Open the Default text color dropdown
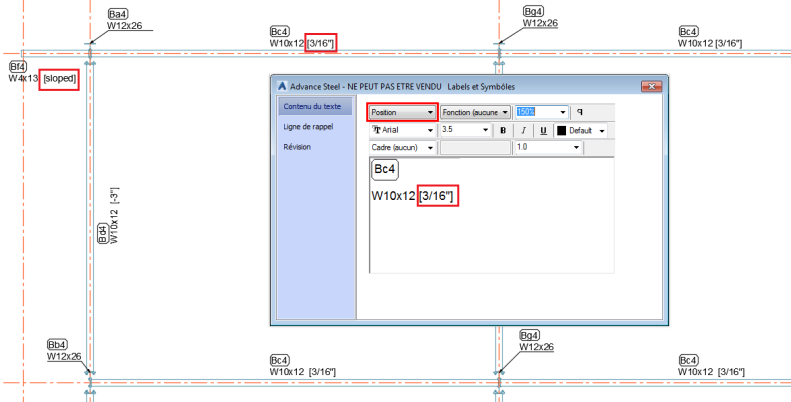Screen dimensions: 791x402 581,131
